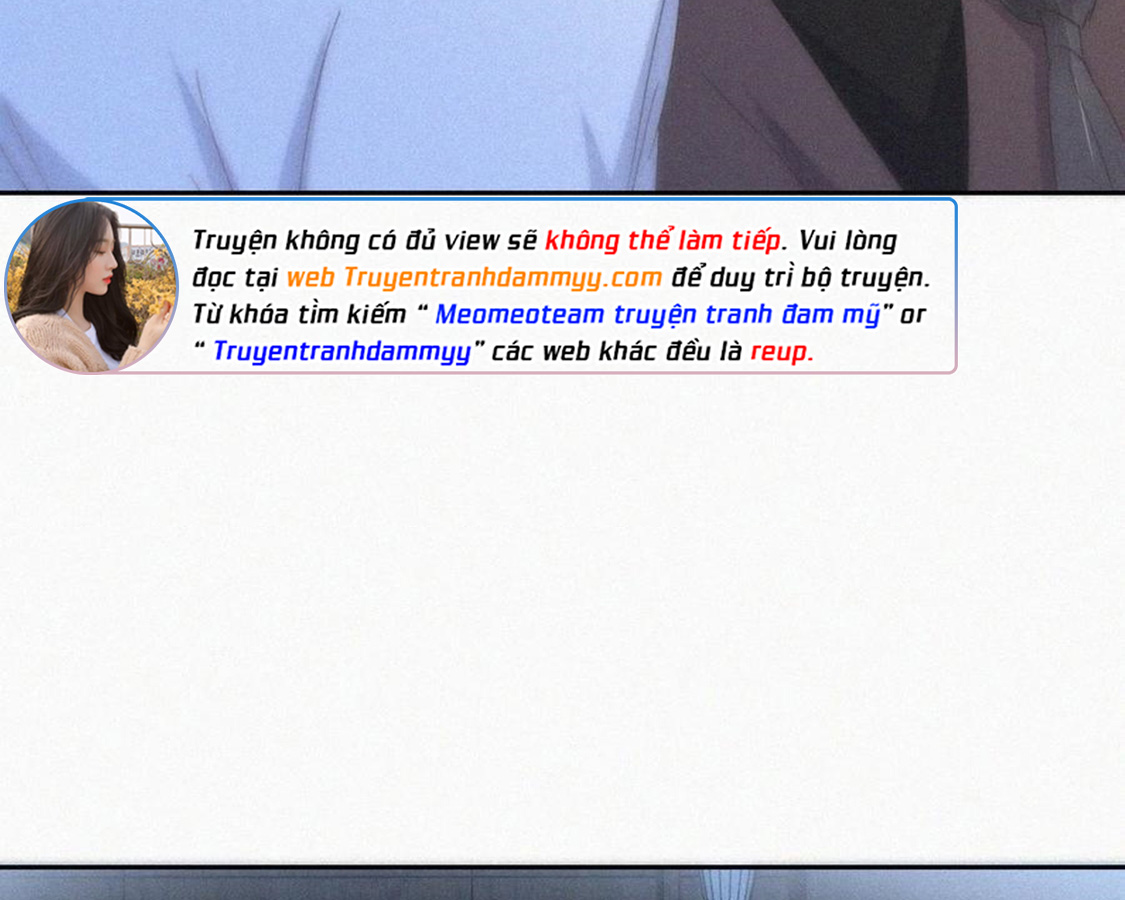The image size is (1125, 900).
Task: Click the blue "Meomeoteam truyện tranh đam mỹ" keyword
Action: [657, 314]
